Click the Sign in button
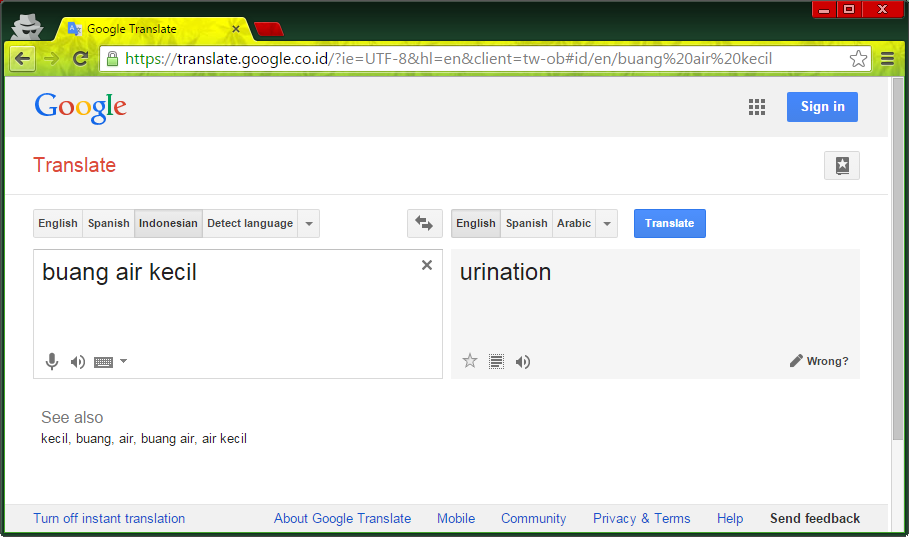The width and height of the screenshot is (909, 537). 822,107
